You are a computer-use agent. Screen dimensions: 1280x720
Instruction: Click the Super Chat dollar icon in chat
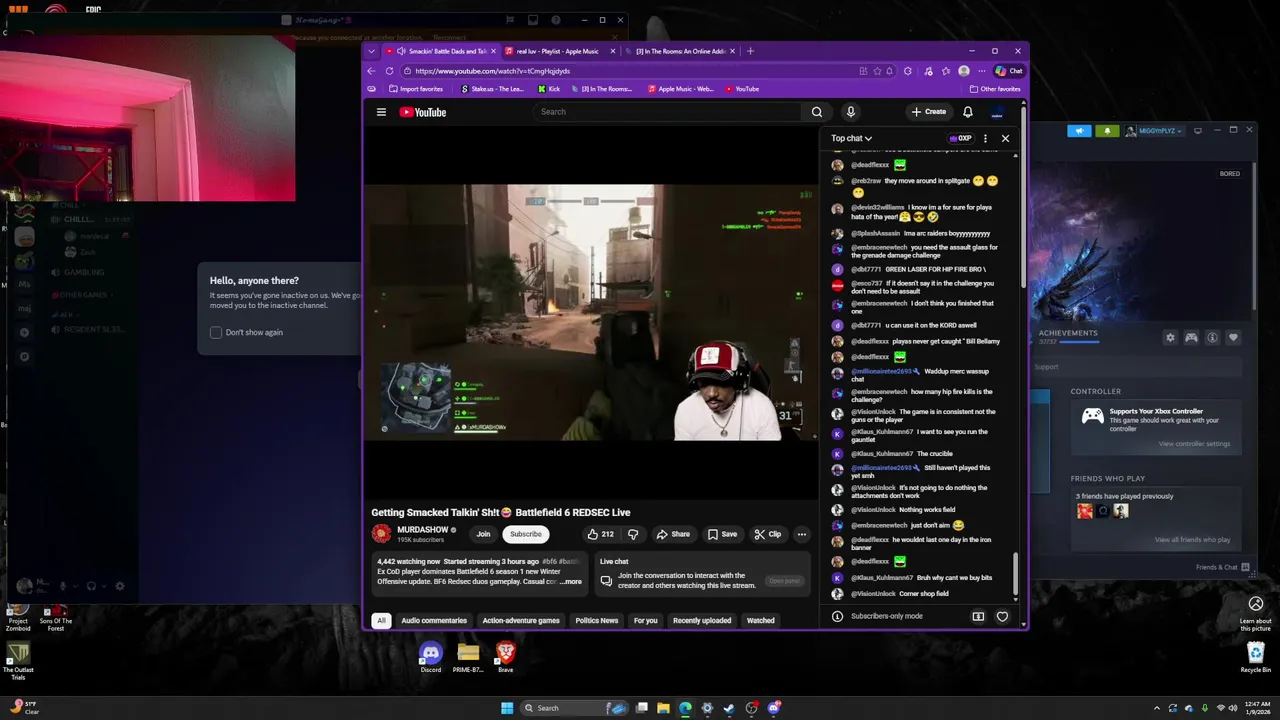point(978,616)
